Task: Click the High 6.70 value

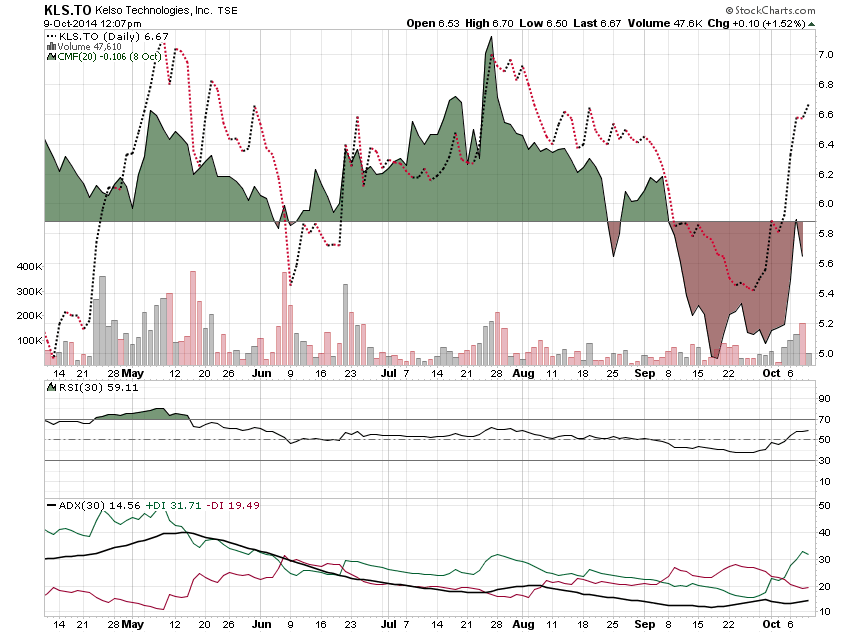Action: (x=489, y=23)
